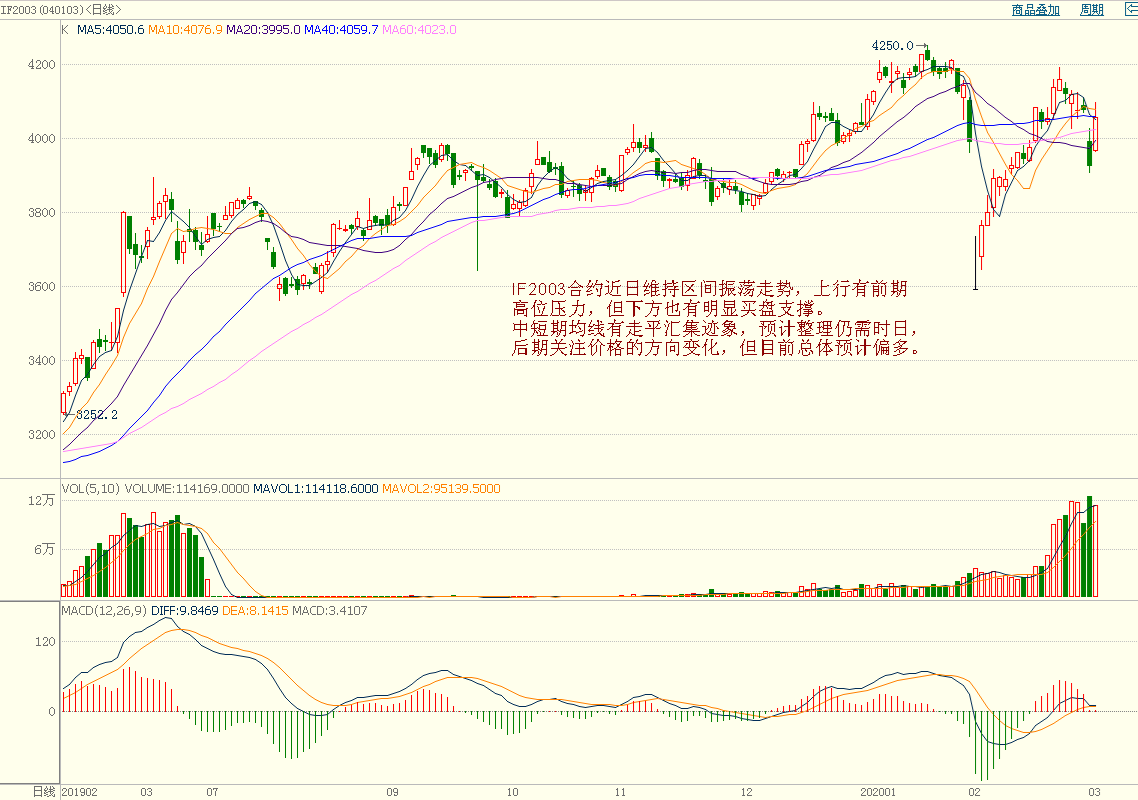Open the MACD(12,26,9) indicator settings
1138x800 pixels.
[x=104, y=610]
